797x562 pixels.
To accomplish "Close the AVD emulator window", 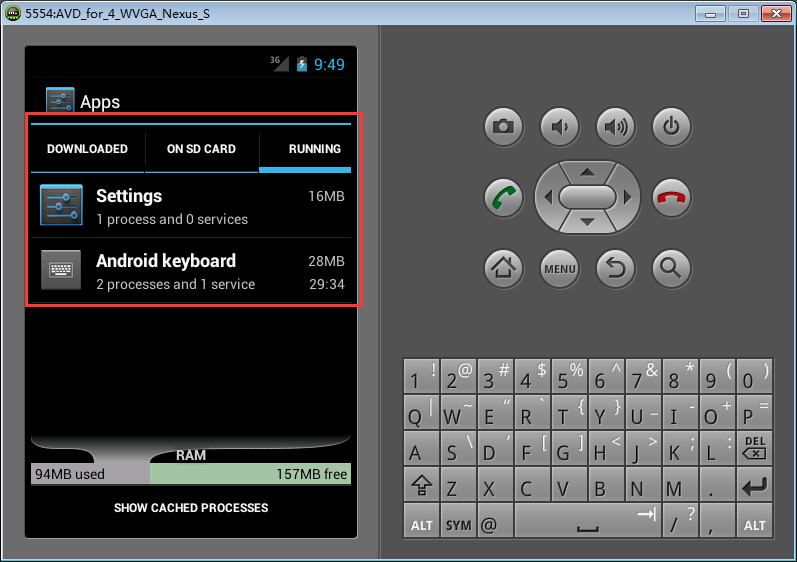I will click(x=776, y=13).
